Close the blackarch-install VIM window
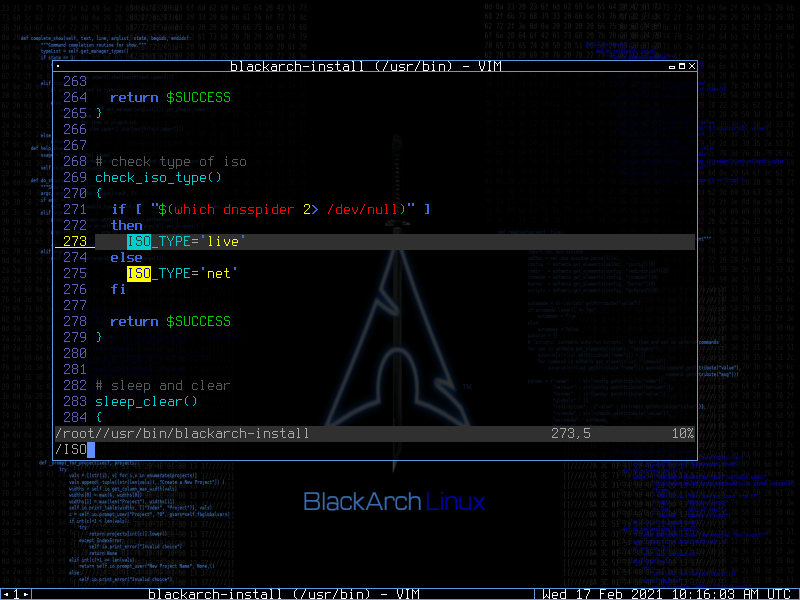 [x=691, y=66]
